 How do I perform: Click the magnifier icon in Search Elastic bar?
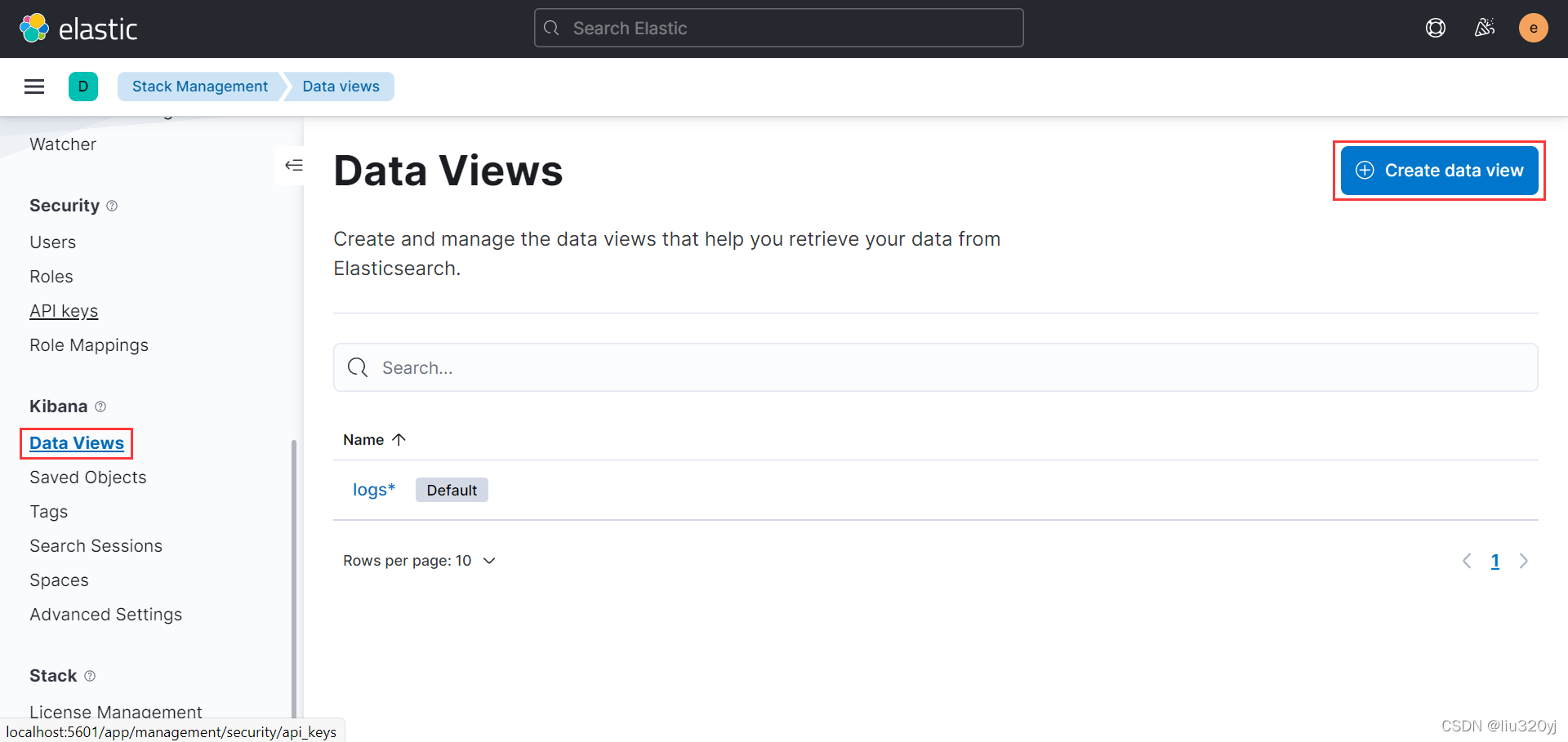(x=551, y=29)
